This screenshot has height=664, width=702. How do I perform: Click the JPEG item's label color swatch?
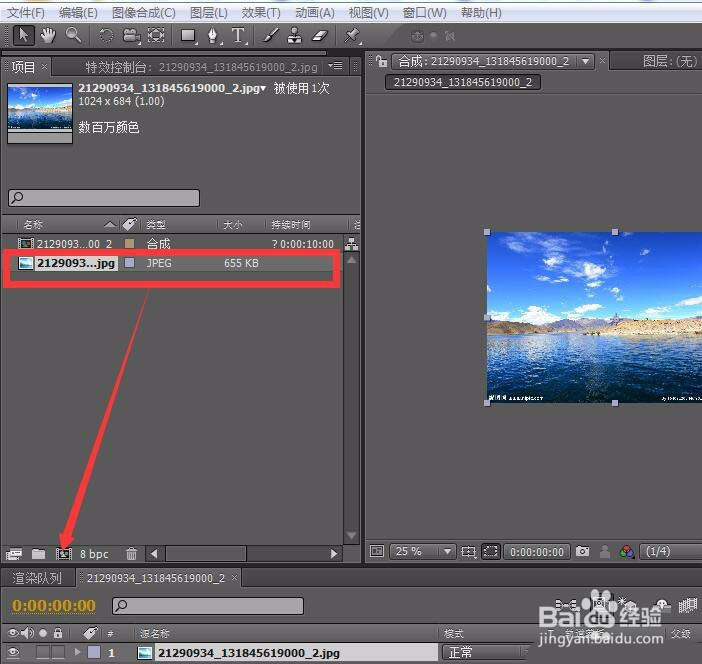(129, 262)
